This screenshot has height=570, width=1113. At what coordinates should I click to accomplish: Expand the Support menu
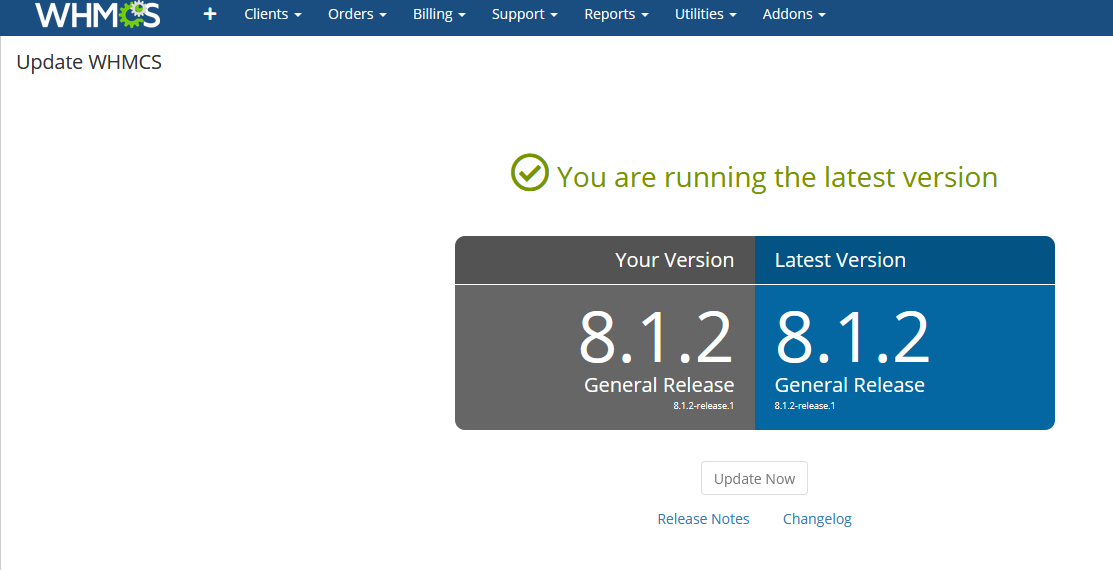(525, 14)
